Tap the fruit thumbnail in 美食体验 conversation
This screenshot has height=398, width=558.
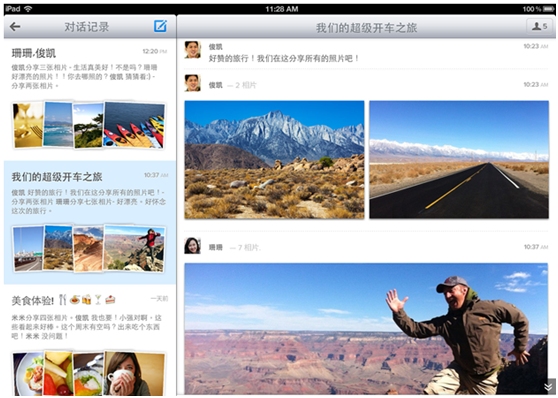(x=58, y=373)
